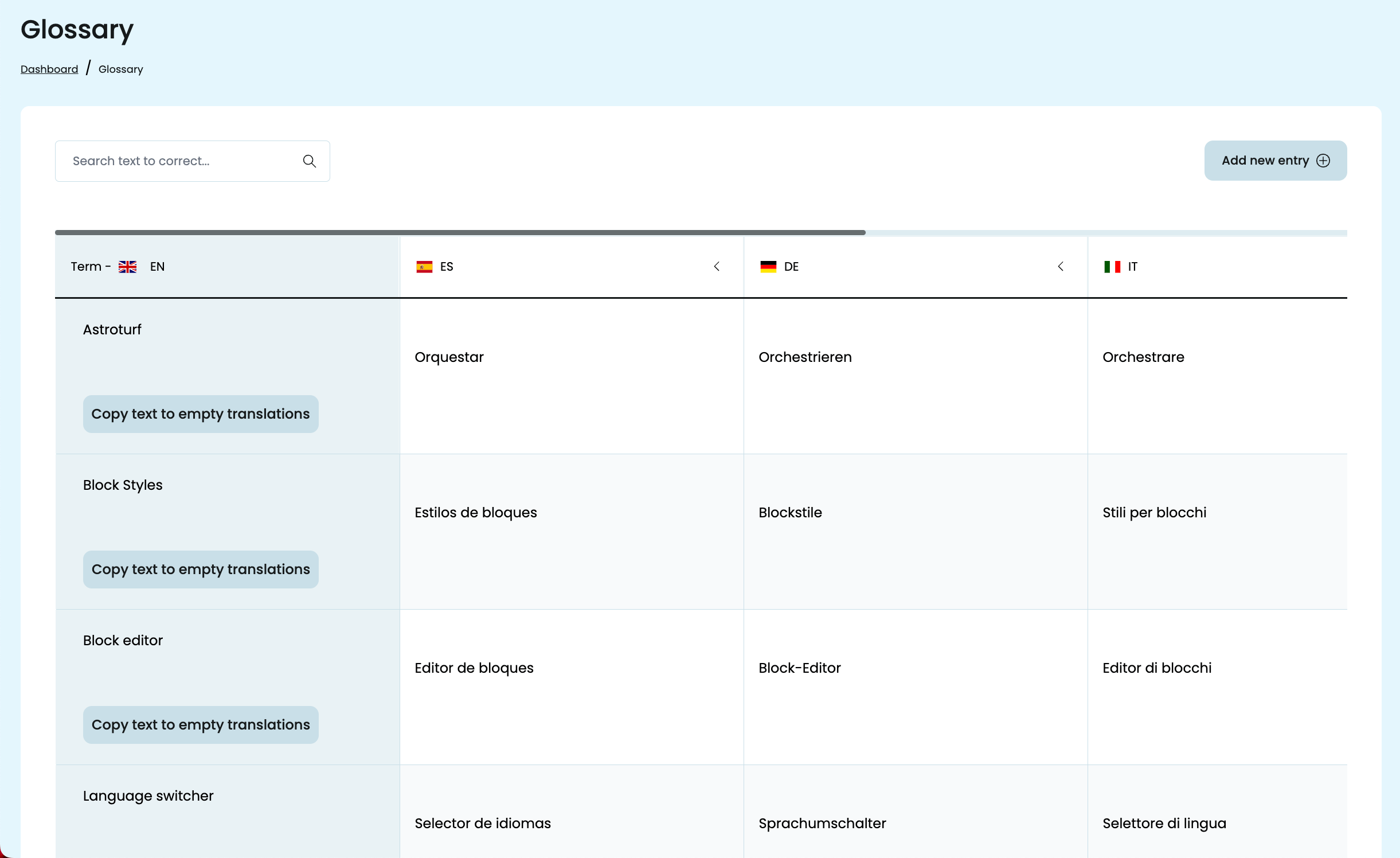The height and width of the screenshot is (858, 1400).
Task: Copy Block editor text to empty translations
Action: (201, 725)
